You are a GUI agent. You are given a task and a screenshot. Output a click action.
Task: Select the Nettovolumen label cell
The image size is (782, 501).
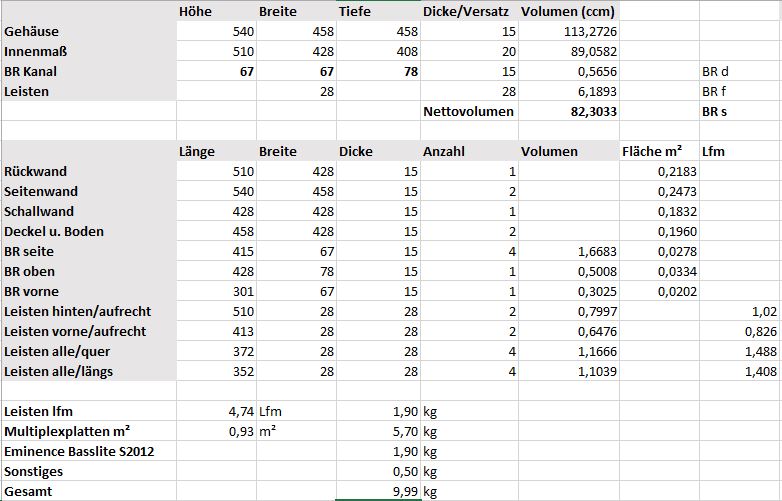point(469,111)
